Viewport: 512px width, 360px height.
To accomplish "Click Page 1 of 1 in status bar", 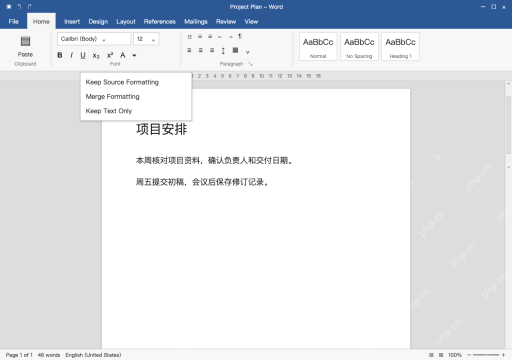I will pos(19,355).
